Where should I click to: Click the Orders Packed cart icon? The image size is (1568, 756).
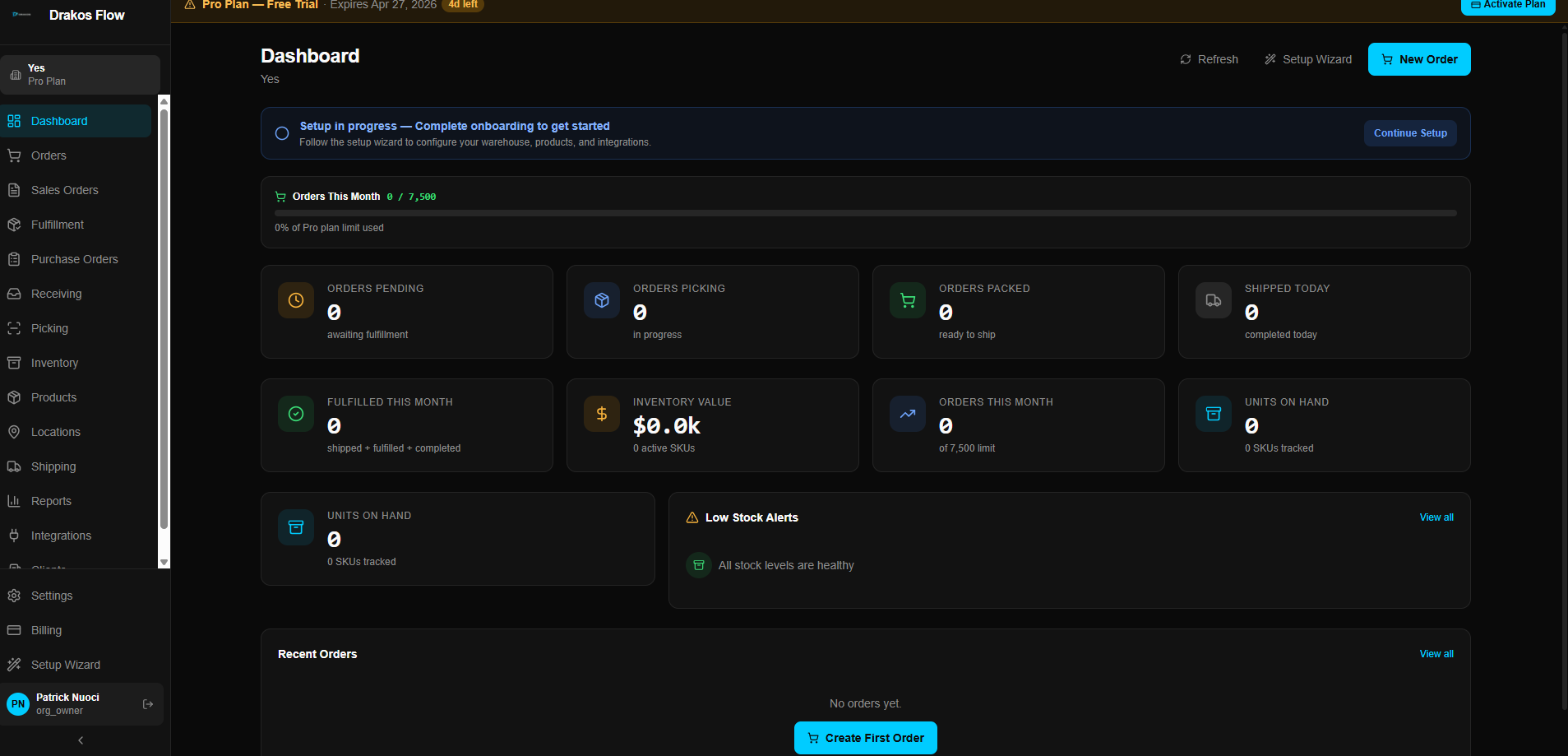tap(908, 300)
